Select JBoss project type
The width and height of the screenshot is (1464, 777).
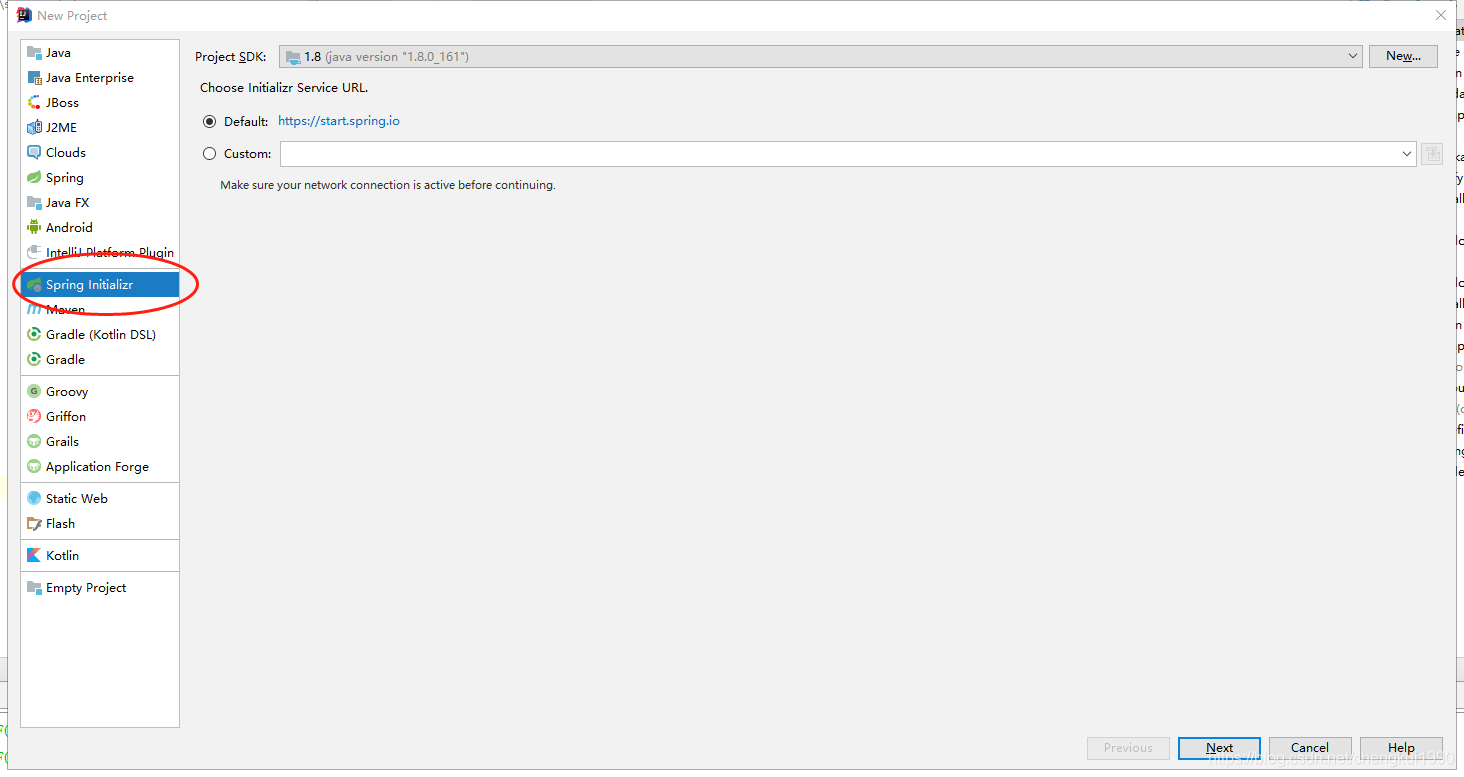click(100, 103)
